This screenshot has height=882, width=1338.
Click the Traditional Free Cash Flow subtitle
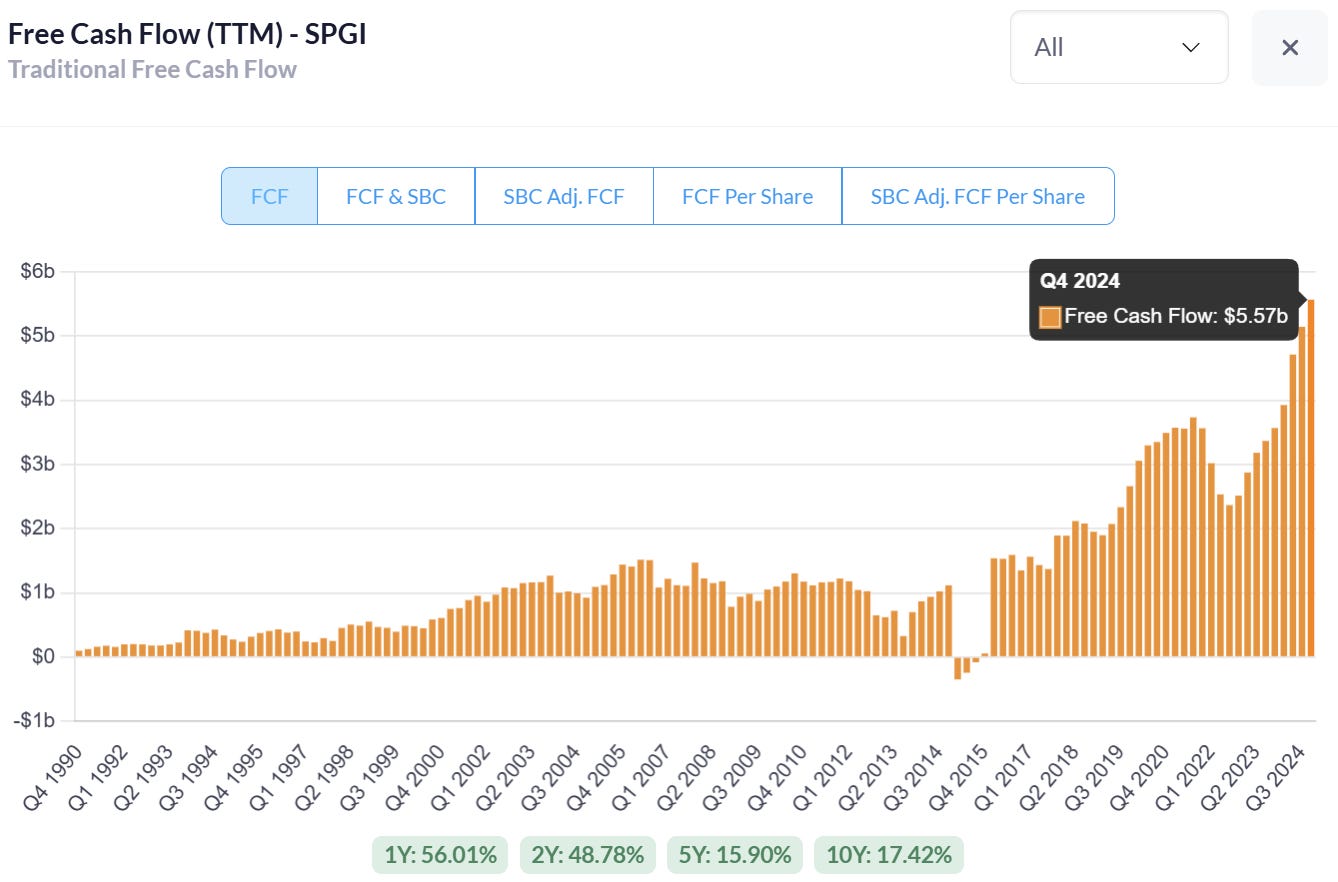tap(152, 69)
